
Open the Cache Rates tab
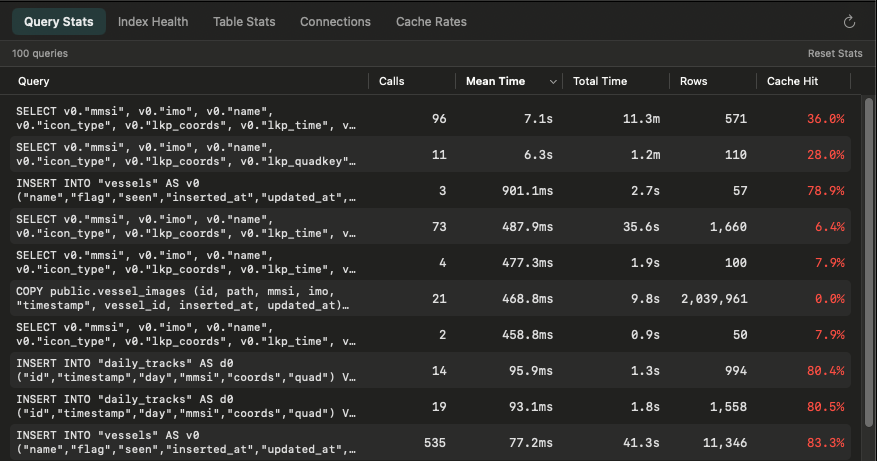pyautogui.click(x=431, y=22)
